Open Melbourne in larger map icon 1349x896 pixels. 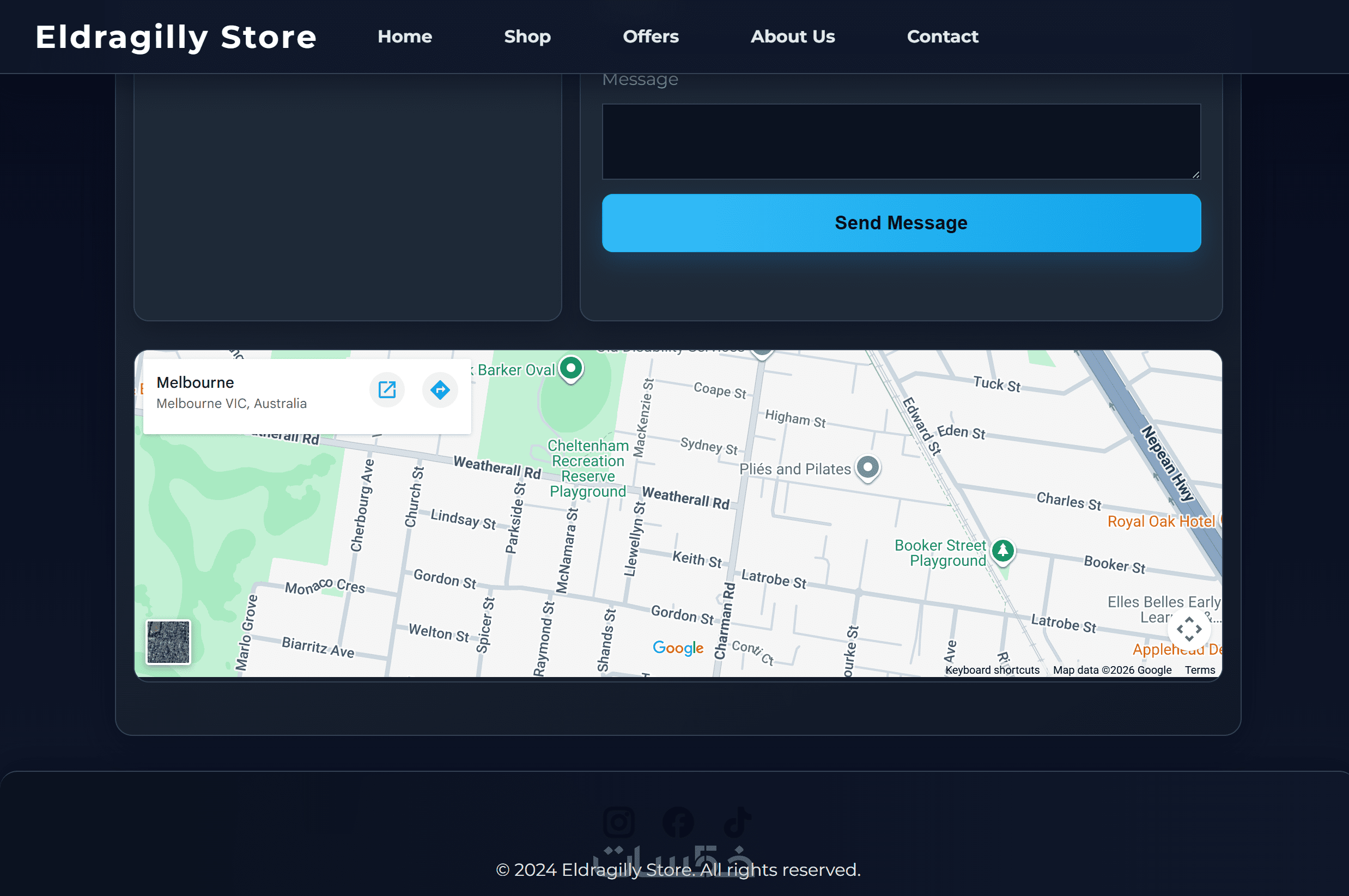[387, 391]
